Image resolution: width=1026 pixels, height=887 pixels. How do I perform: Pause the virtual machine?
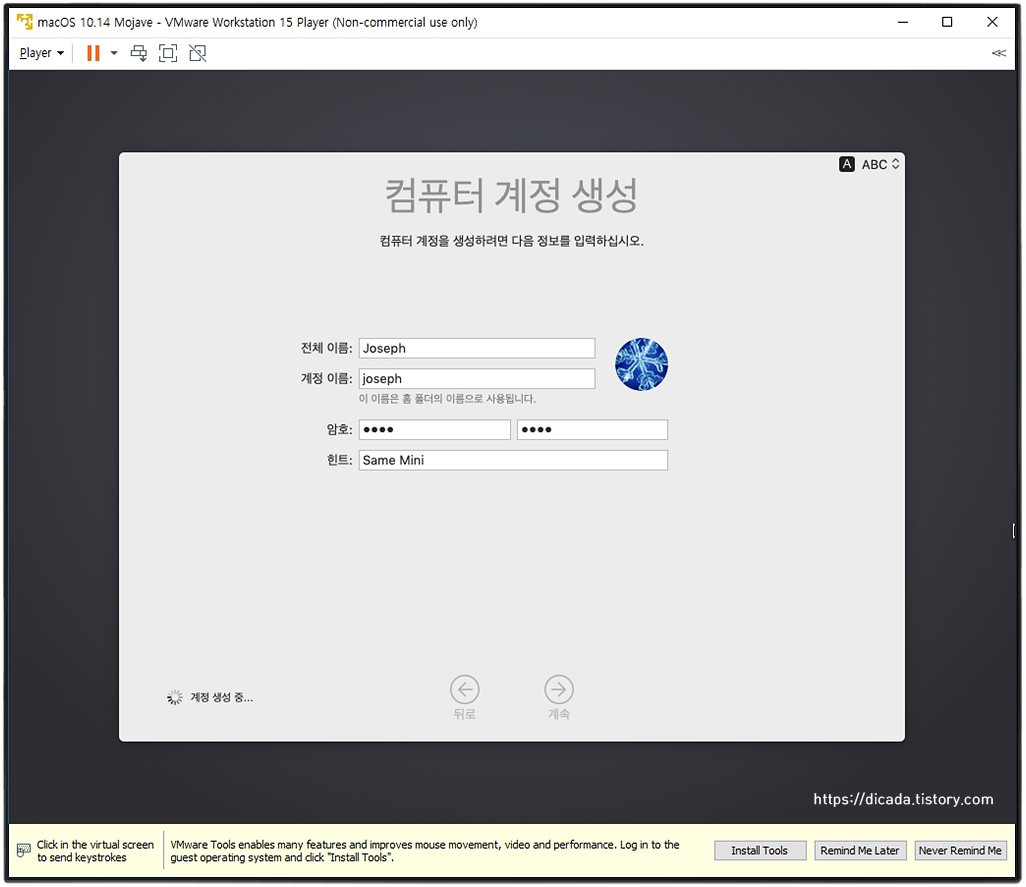coord(94,53)
